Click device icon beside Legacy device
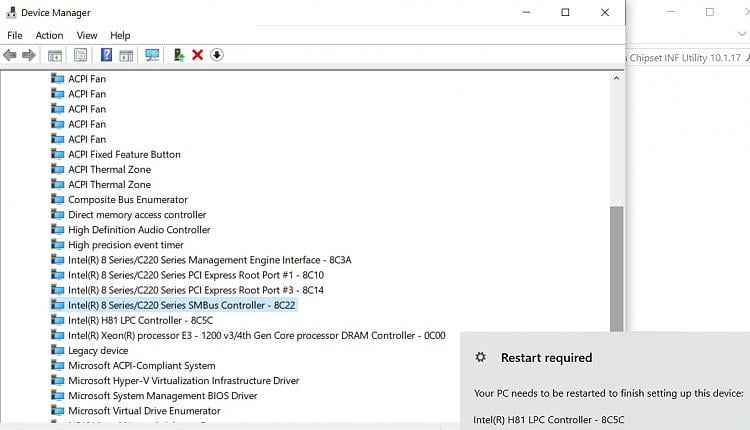Screen dimensions: 750x430 pyautogui.click(x=57, y=350)
